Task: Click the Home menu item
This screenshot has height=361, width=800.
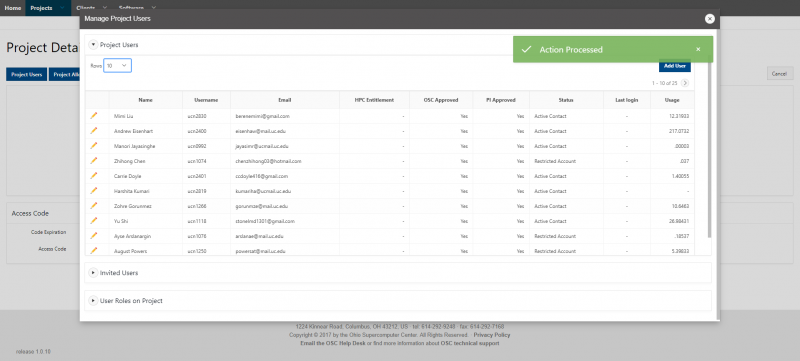Action: coord(13,8)
